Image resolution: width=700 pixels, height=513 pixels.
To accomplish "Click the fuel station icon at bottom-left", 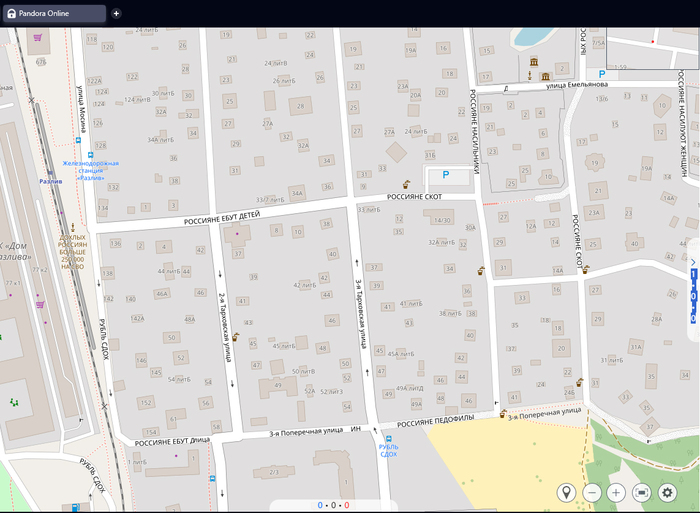I will click(x=75, y=507).
